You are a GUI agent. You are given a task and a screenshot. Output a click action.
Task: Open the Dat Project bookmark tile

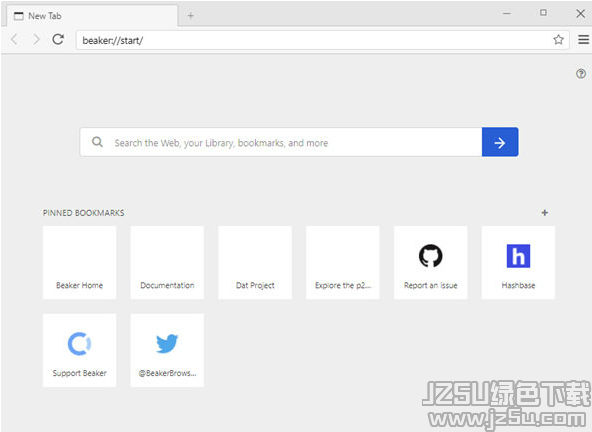(255, 262)
